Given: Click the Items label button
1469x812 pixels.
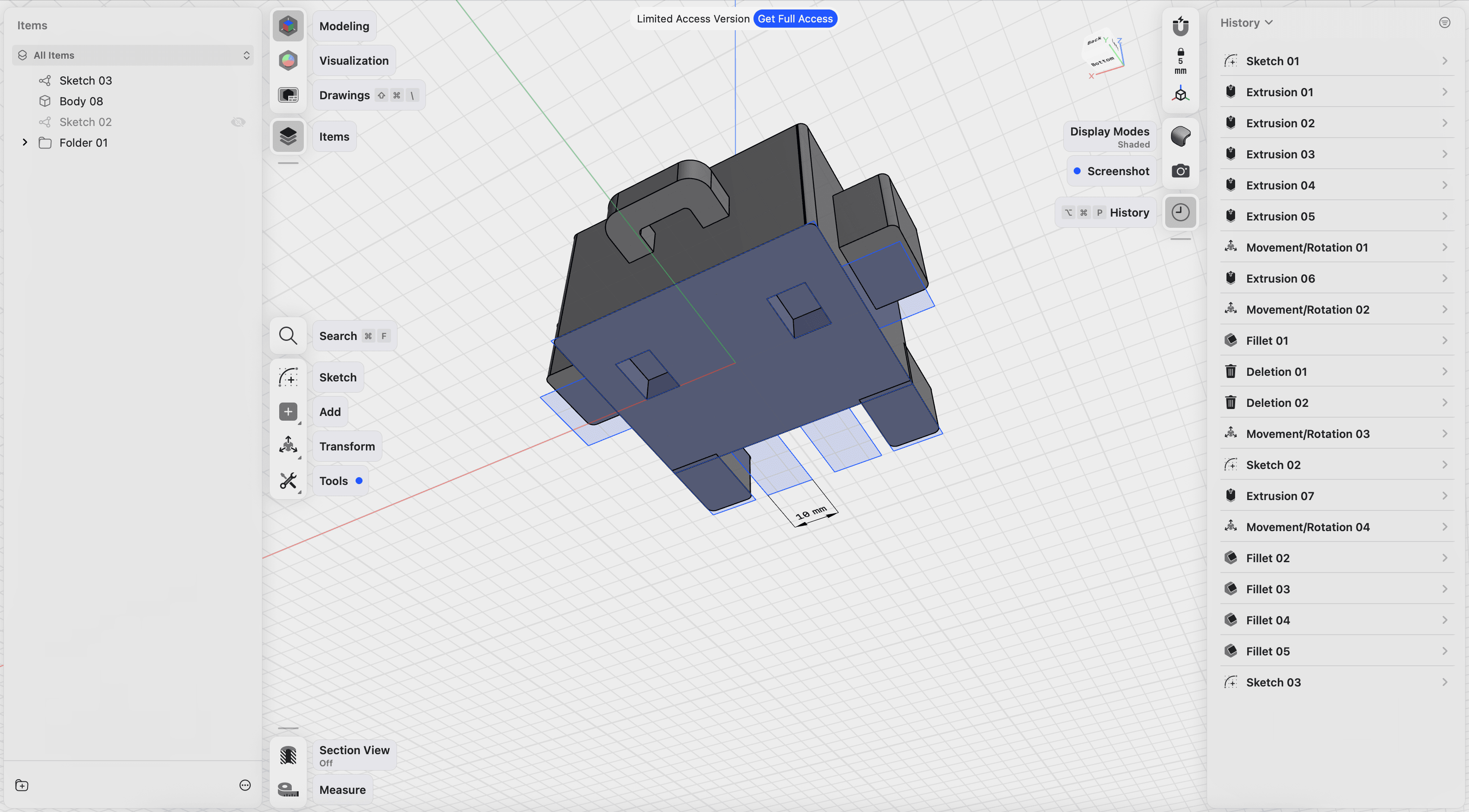Looking at the screenshot, I should click(x=334, y=136).
